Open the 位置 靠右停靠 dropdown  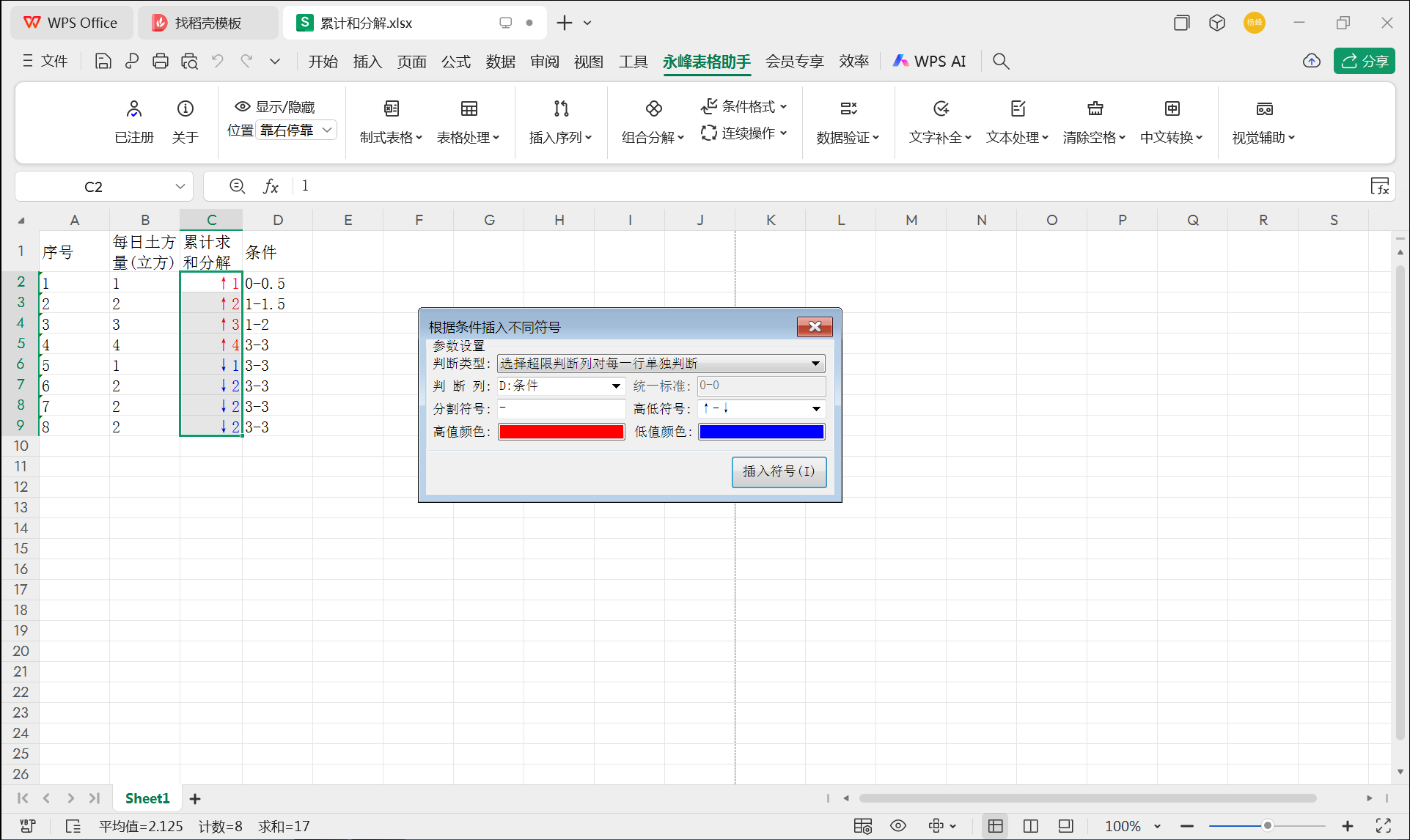(x=295, y=130)
